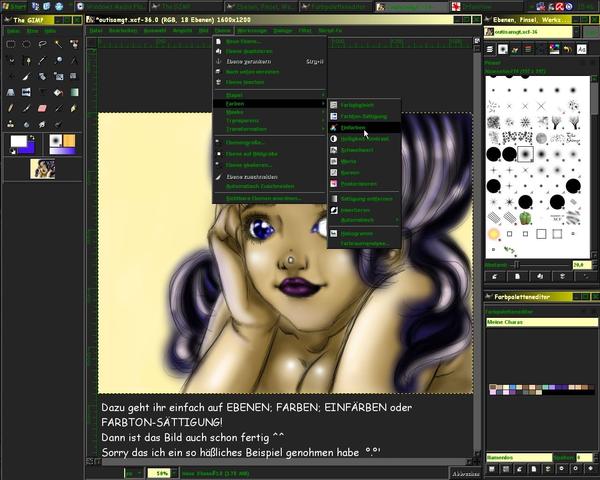This screenshot has width=600, height=480.
Task: Select the Pencil tool
Action: [x=11, y=108]
